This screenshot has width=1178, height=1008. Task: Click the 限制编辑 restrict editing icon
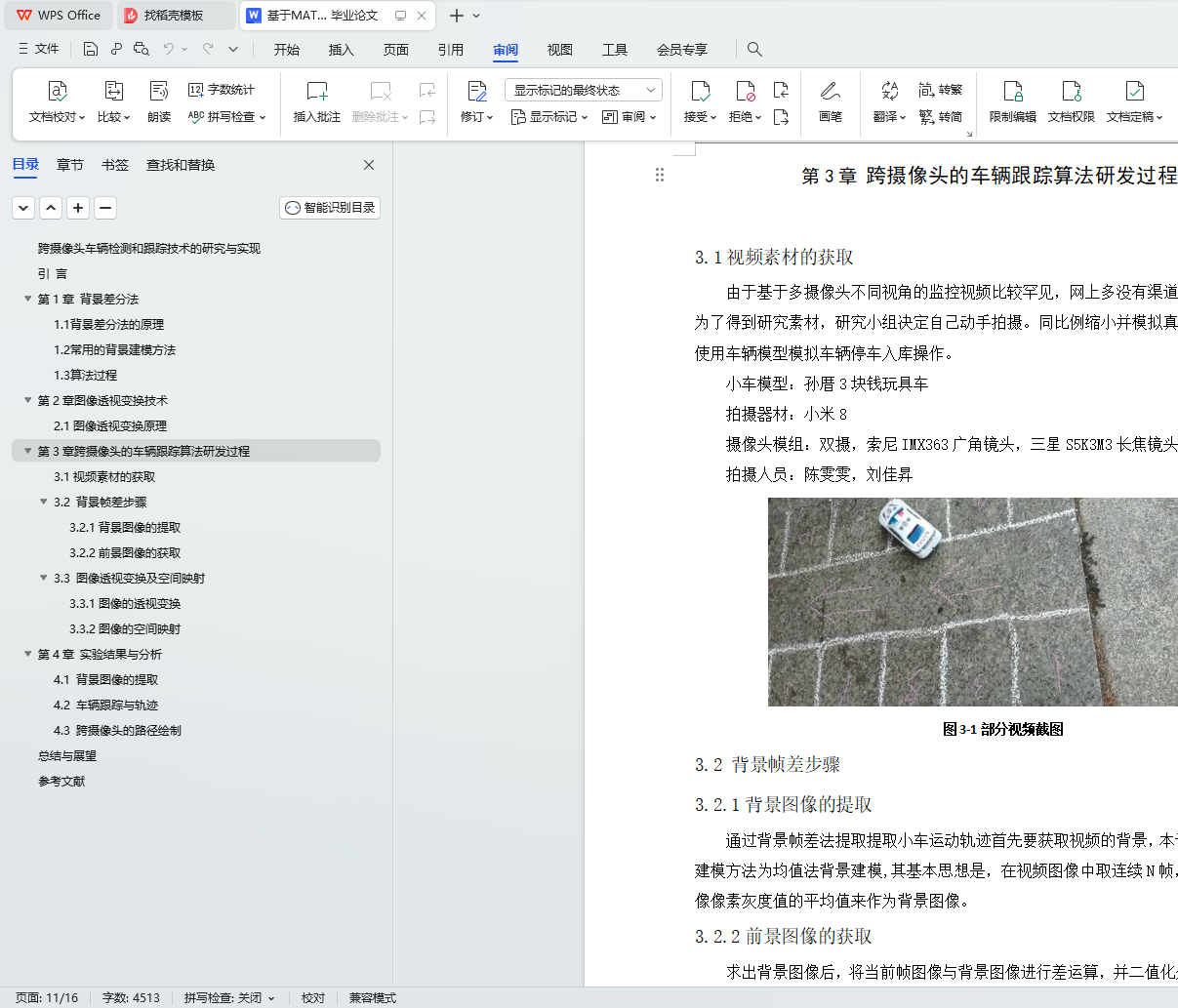point(1013,91)
